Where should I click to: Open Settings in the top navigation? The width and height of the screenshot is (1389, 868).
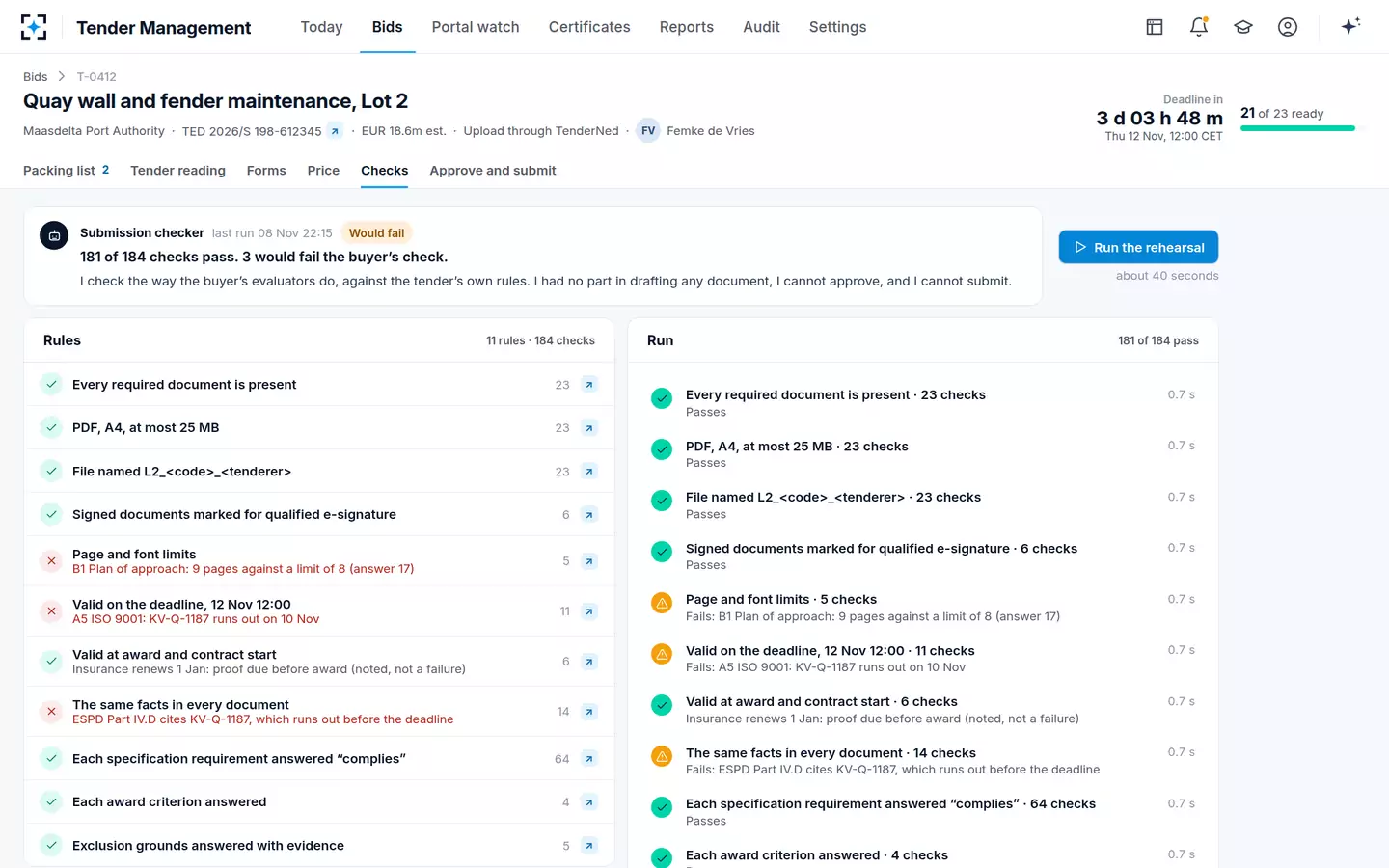pos(837,27)
